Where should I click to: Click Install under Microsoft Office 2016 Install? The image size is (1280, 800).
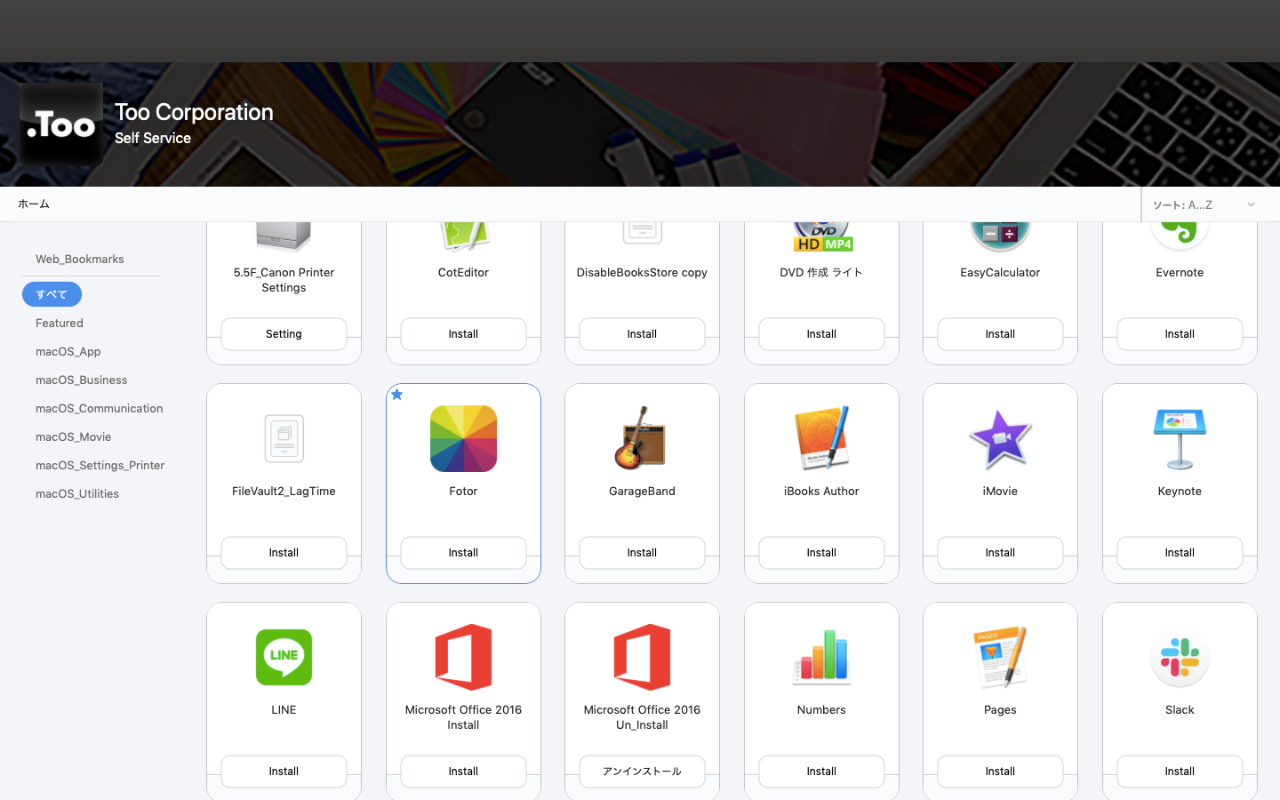coord(463,771)
